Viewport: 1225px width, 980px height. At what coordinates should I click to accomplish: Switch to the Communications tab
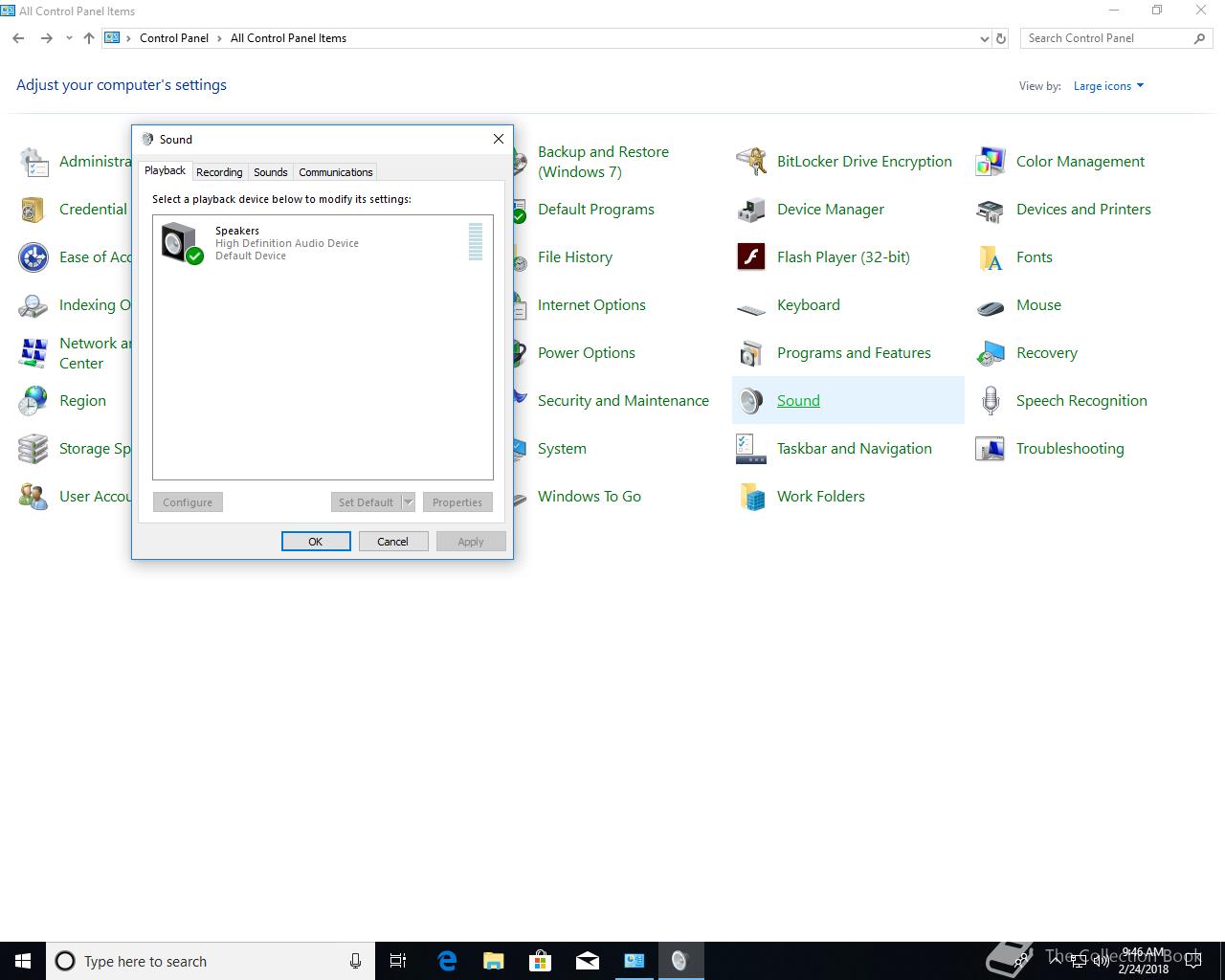click(335, 172)
